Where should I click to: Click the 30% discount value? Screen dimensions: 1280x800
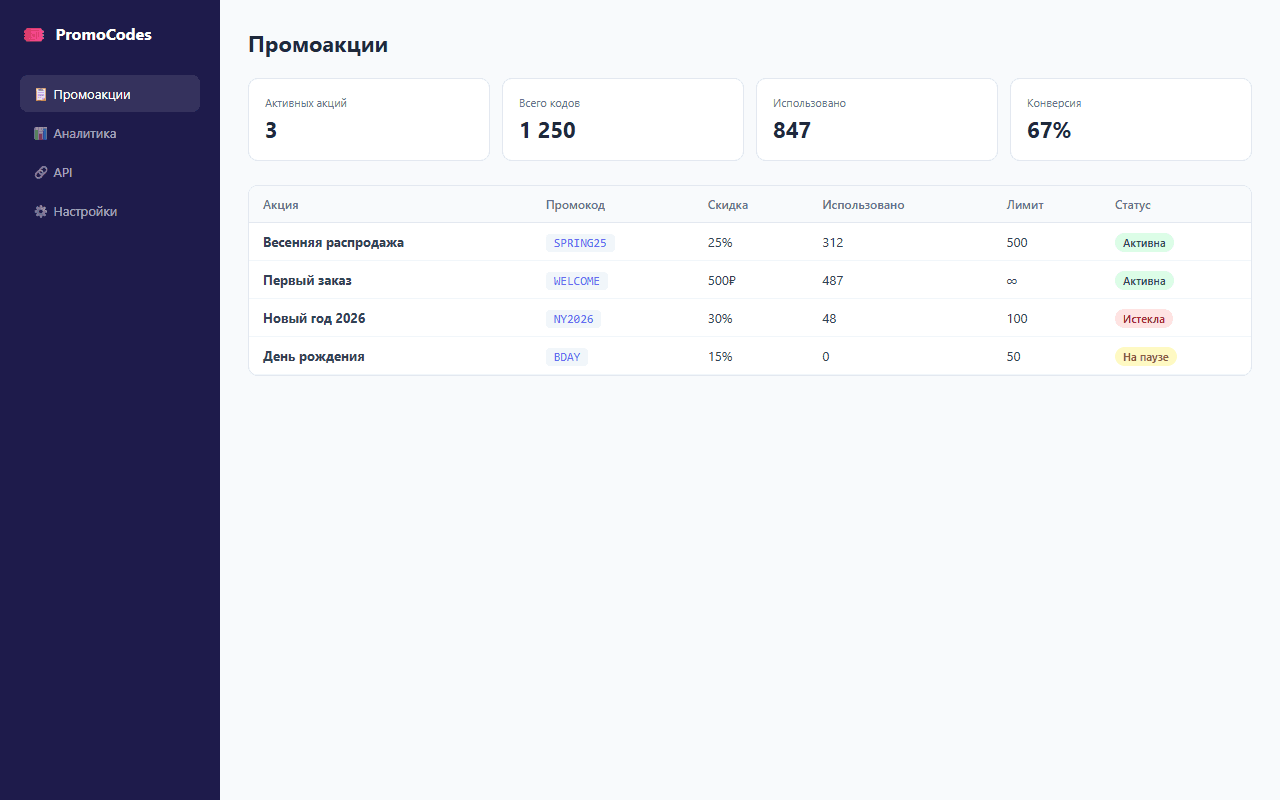pyautogui.click(x=720, y=318)
